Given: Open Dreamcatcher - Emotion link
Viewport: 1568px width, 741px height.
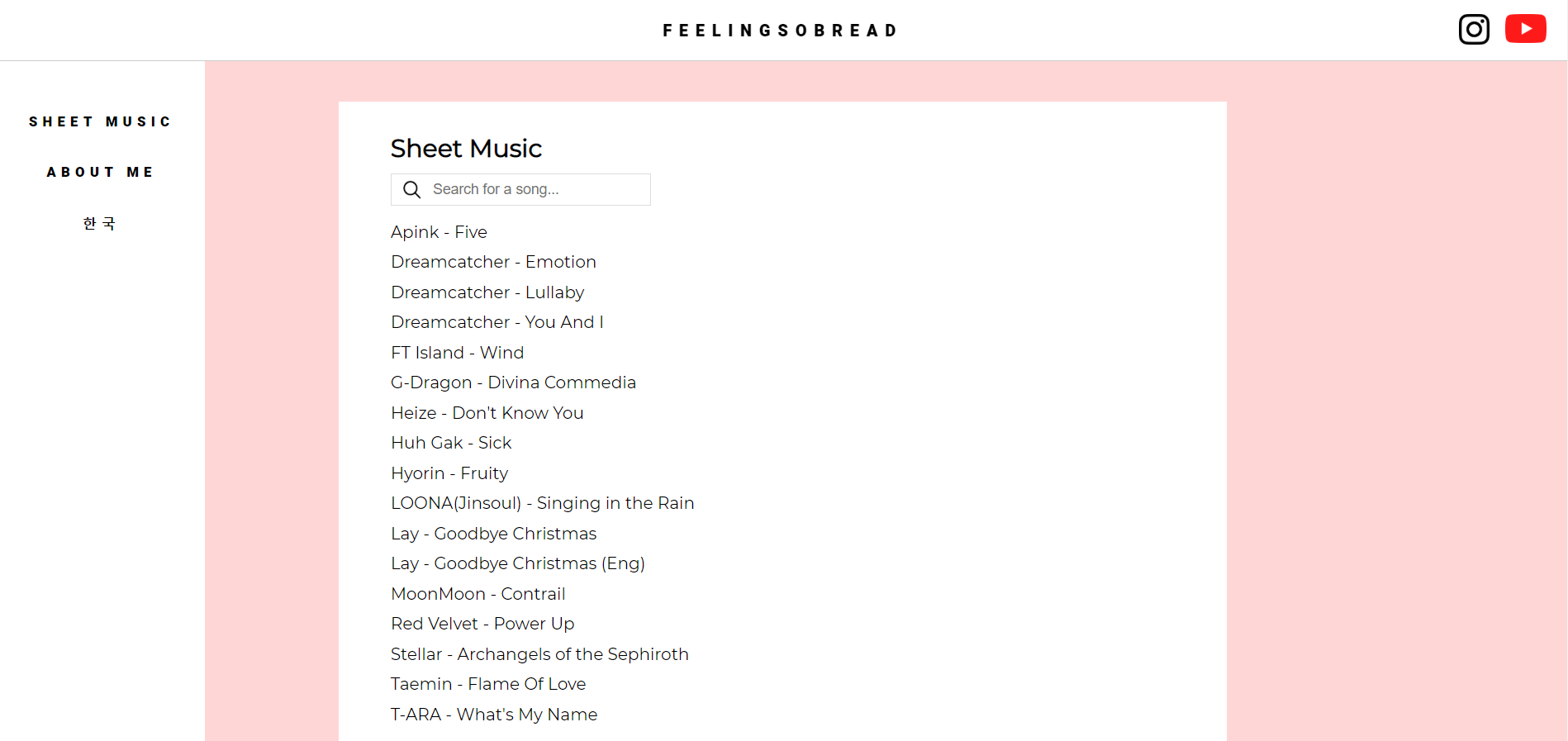Looking at the screenshot, I should pyautogui.click(x=493, y=262).
